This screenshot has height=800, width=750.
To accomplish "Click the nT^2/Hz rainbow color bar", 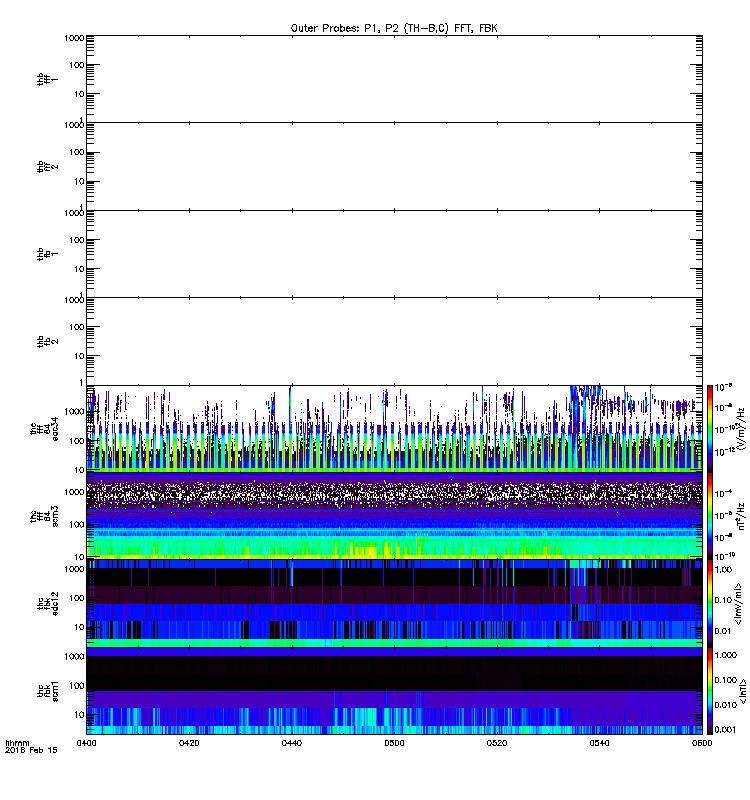I will (x=710, y=516).
